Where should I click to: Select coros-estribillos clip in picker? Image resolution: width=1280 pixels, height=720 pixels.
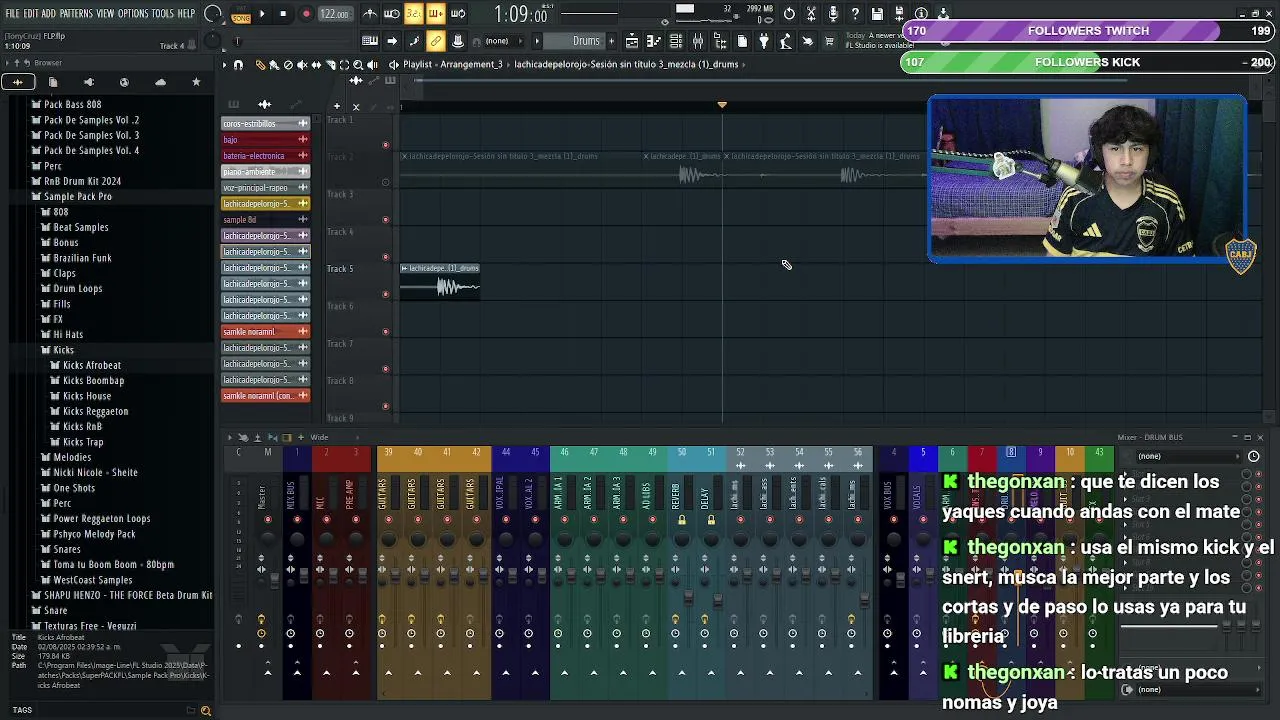(265, 124)
